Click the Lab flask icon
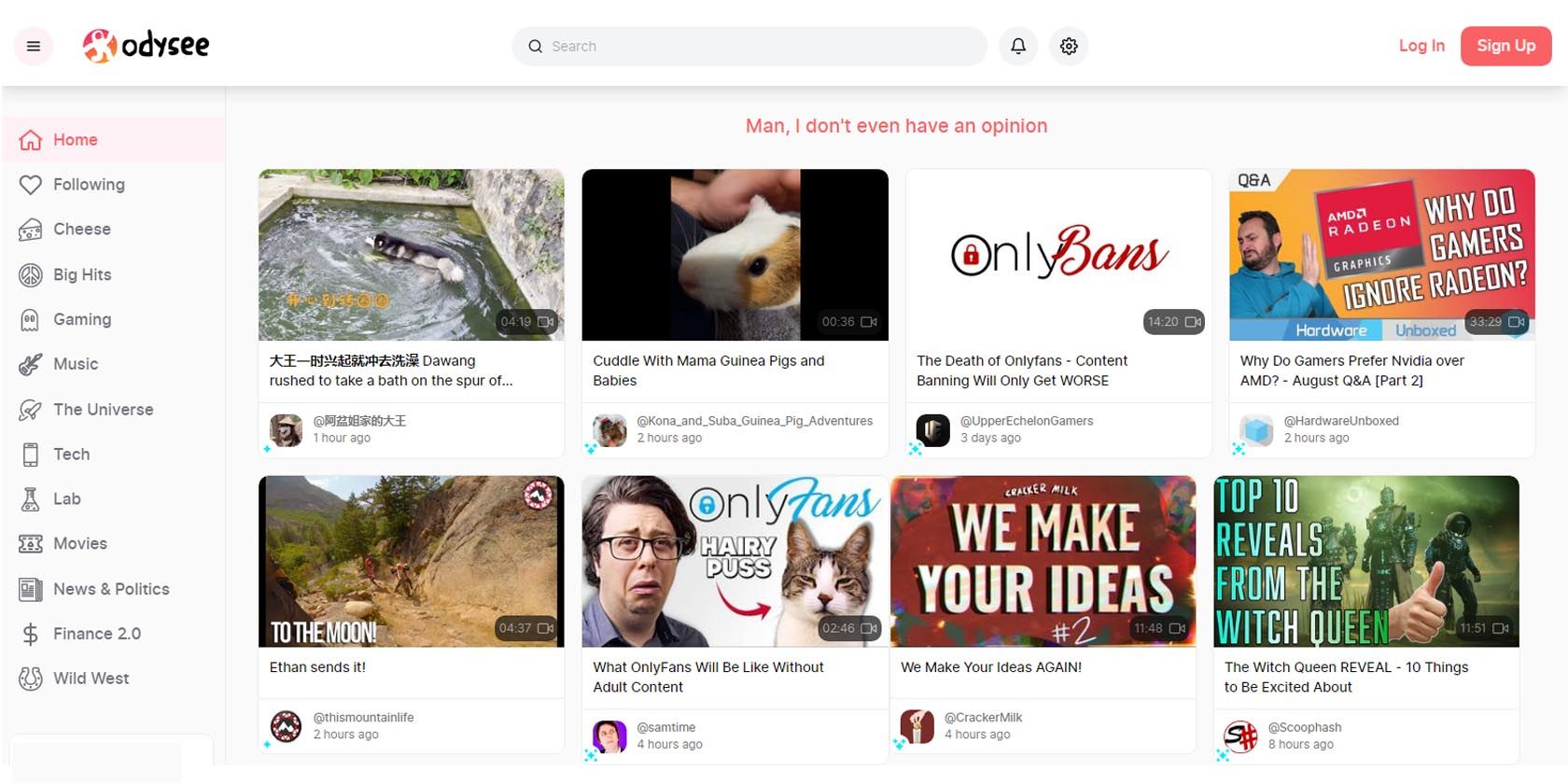This screenshot has width=1568, height=784. (x=31, y=499)
